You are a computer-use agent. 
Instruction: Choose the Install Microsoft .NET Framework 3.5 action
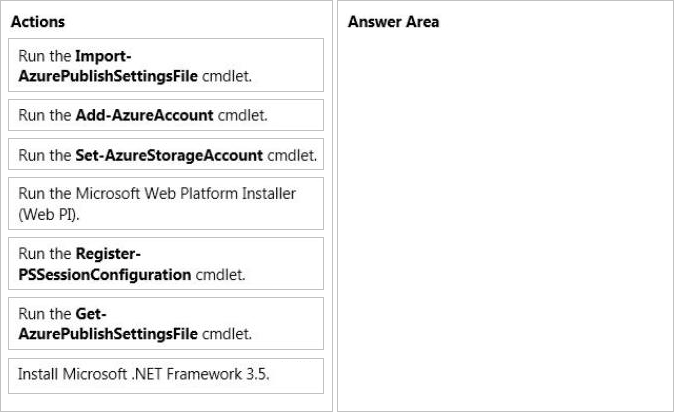point(166,375)
